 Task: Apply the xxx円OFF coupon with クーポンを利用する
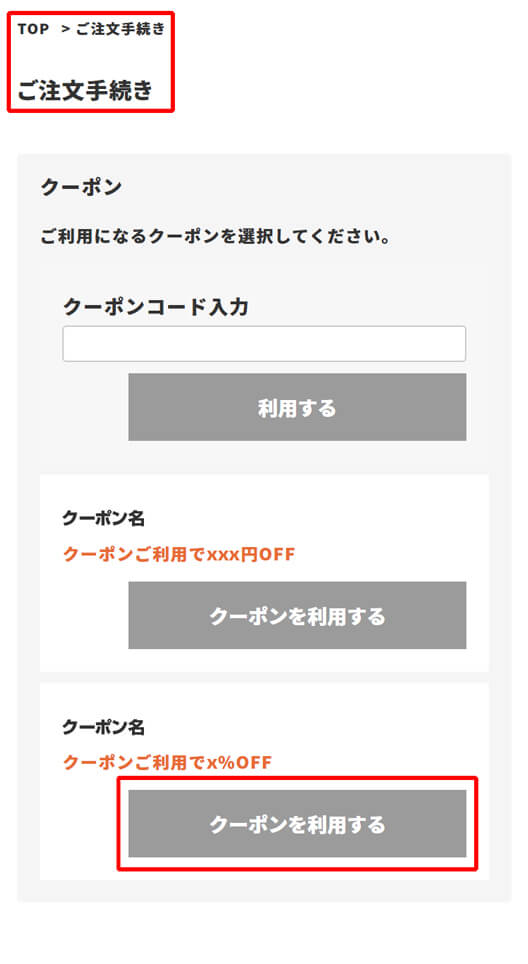point(297,615)
